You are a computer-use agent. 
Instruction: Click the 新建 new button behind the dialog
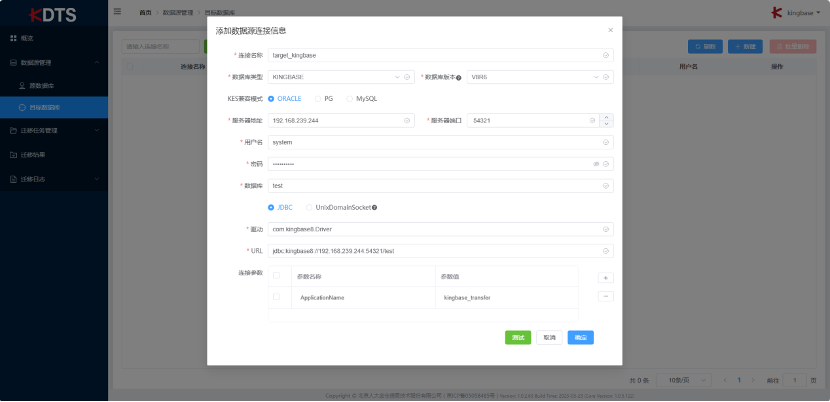(x=745, y=47)
